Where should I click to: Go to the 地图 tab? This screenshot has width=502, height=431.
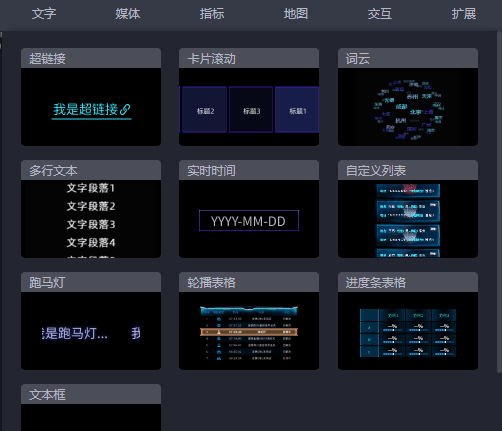pyautogui.click(x=296, y=14)
